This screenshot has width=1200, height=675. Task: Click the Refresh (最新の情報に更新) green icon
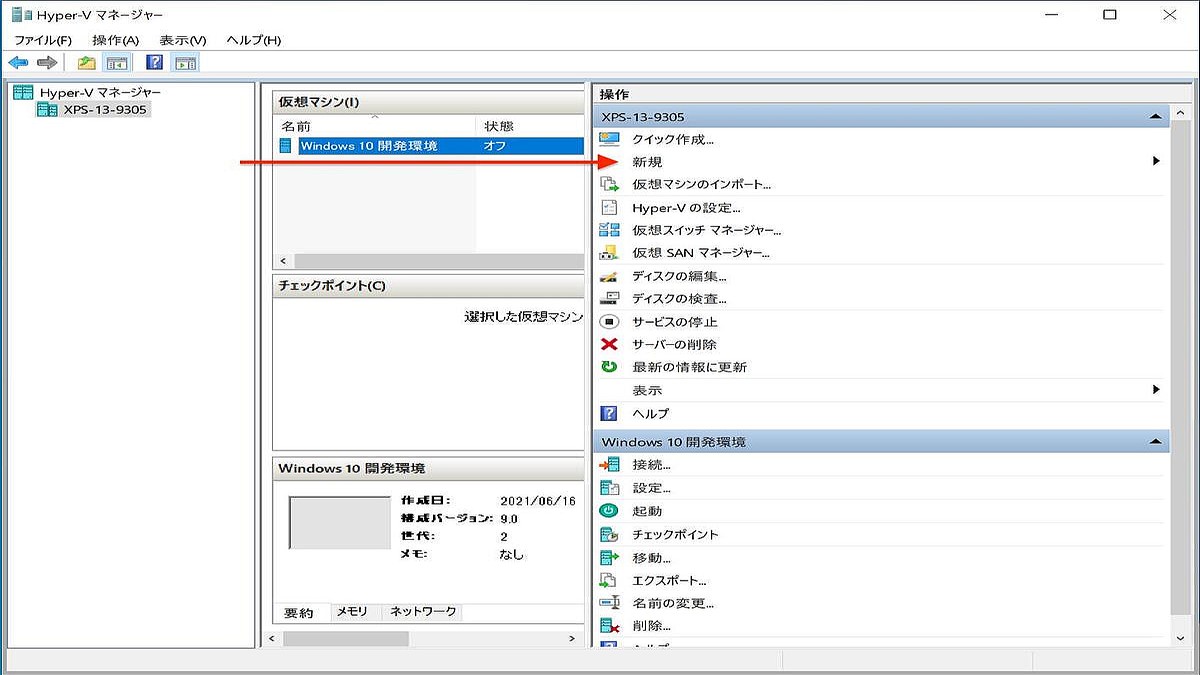tap(609, 367)
